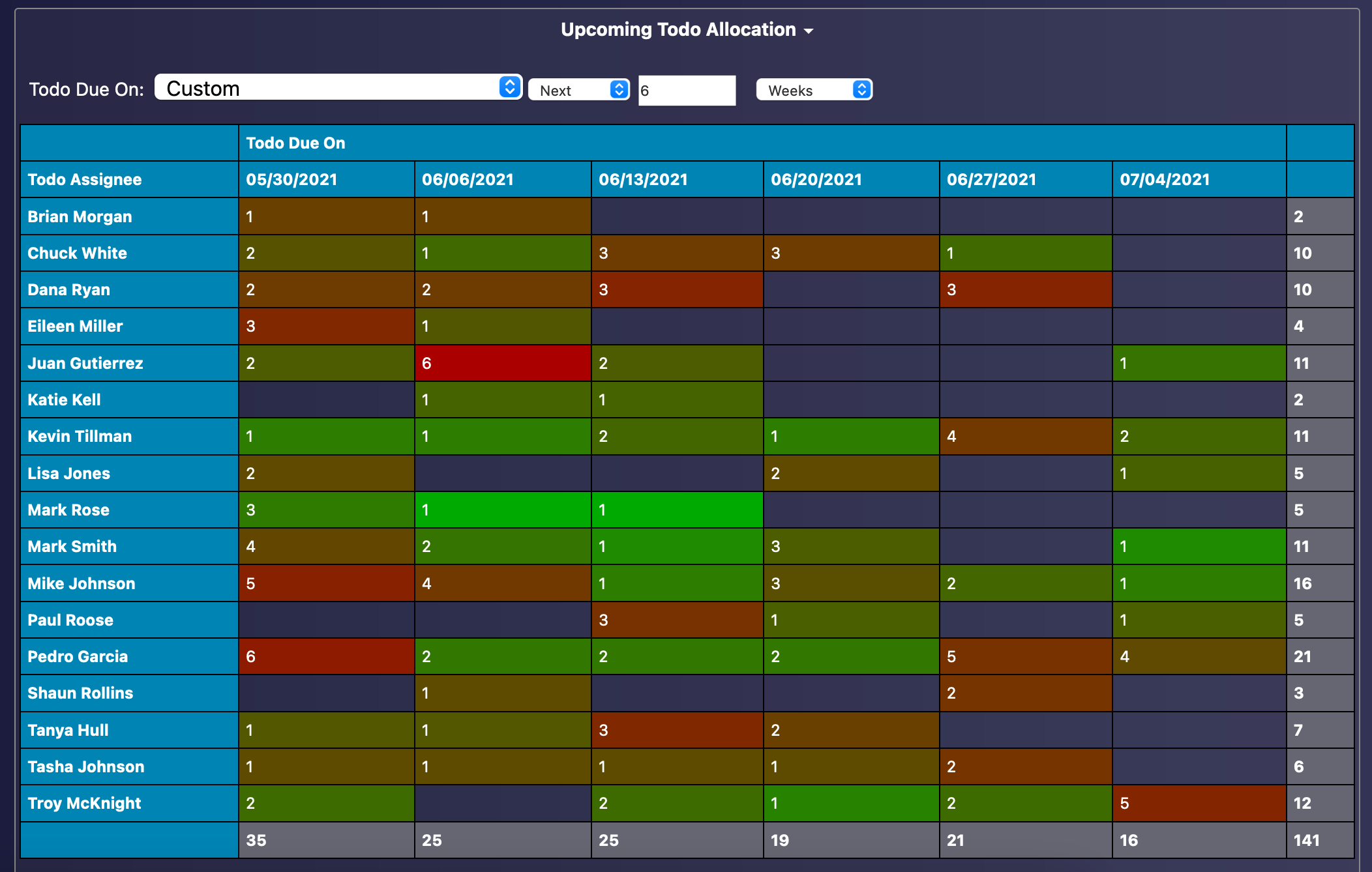Click the Troy McKnight row label
This screenshot has width=1372, height=872.
coord(129,803)
